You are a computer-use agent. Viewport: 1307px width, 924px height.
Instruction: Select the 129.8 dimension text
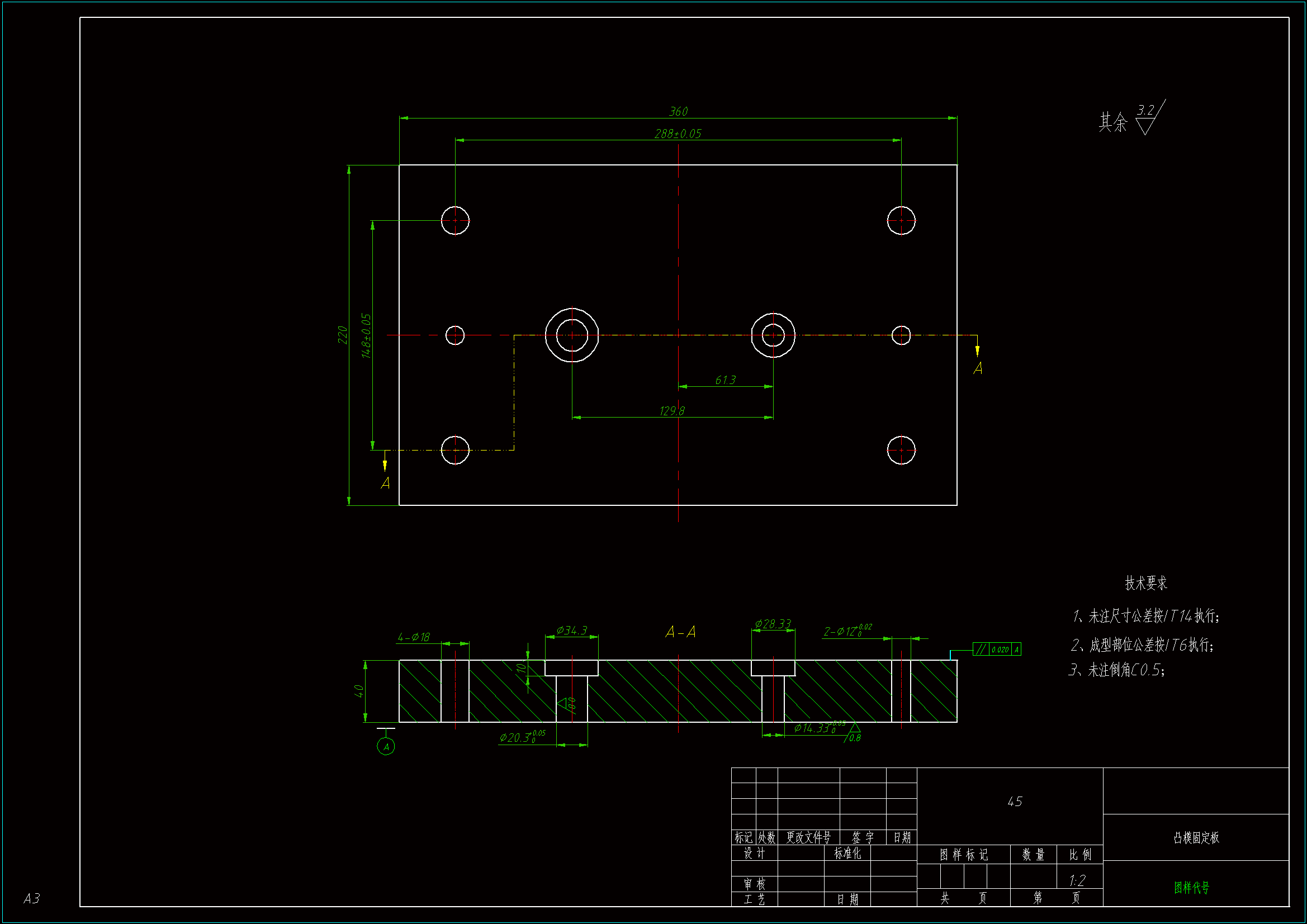[672, 411]
